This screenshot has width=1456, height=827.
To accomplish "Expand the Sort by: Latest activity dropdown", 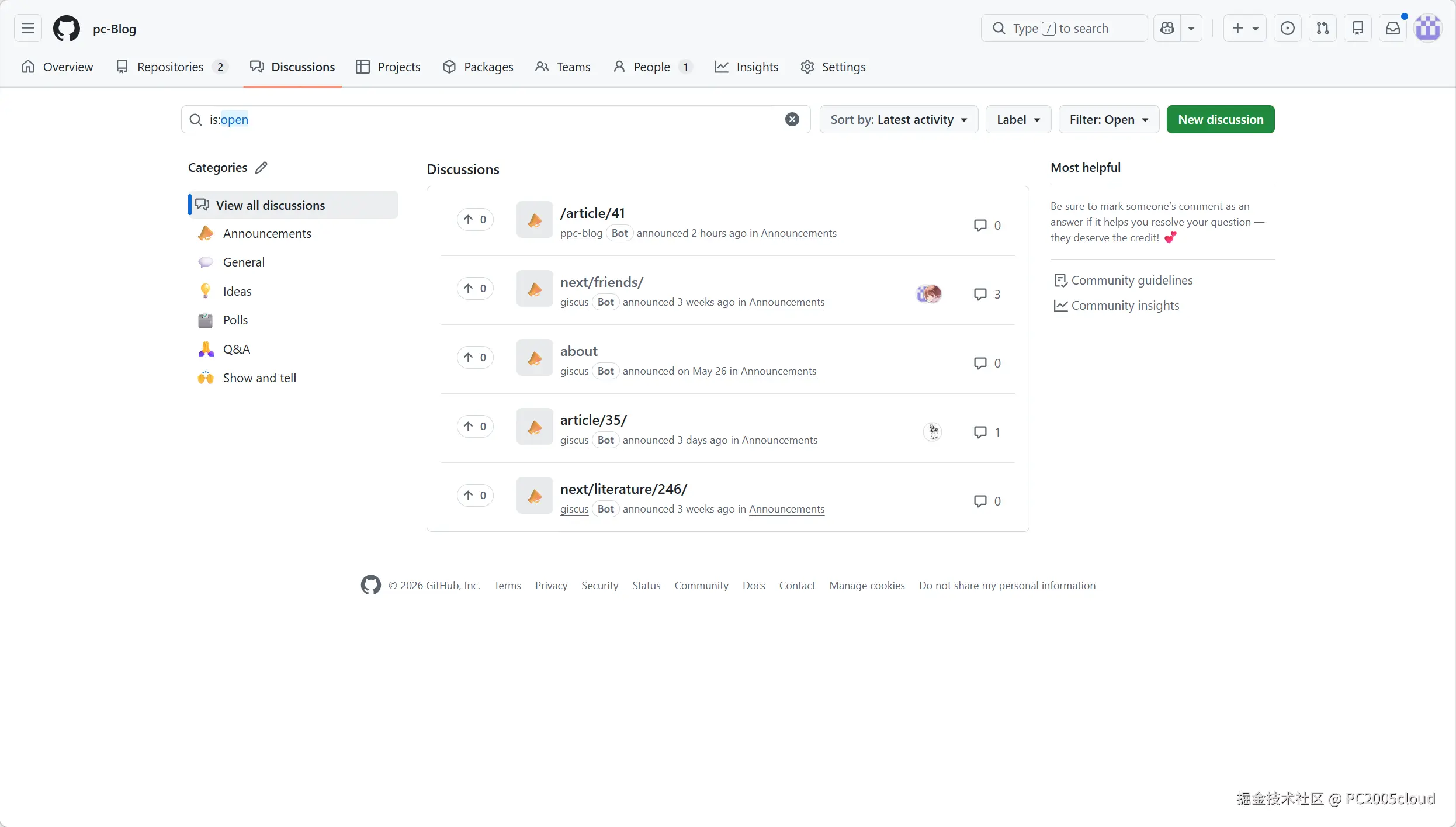I will (899, 119).
